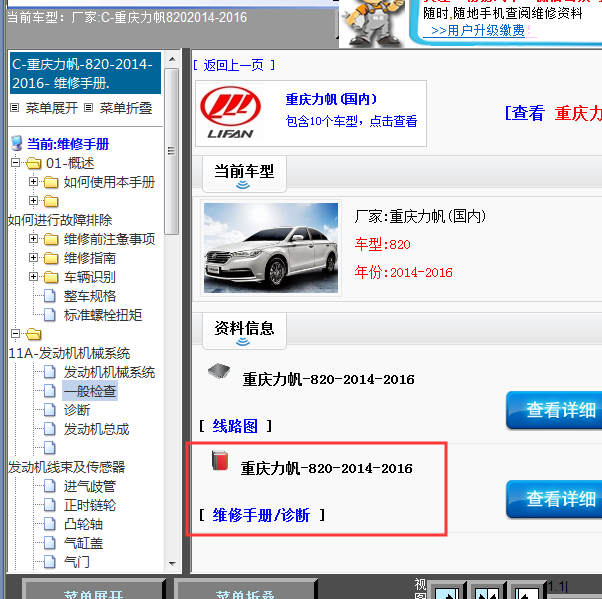Click the 年份:2014-2016 text
This screenshot has height=599, width=602.
[404, 272]
